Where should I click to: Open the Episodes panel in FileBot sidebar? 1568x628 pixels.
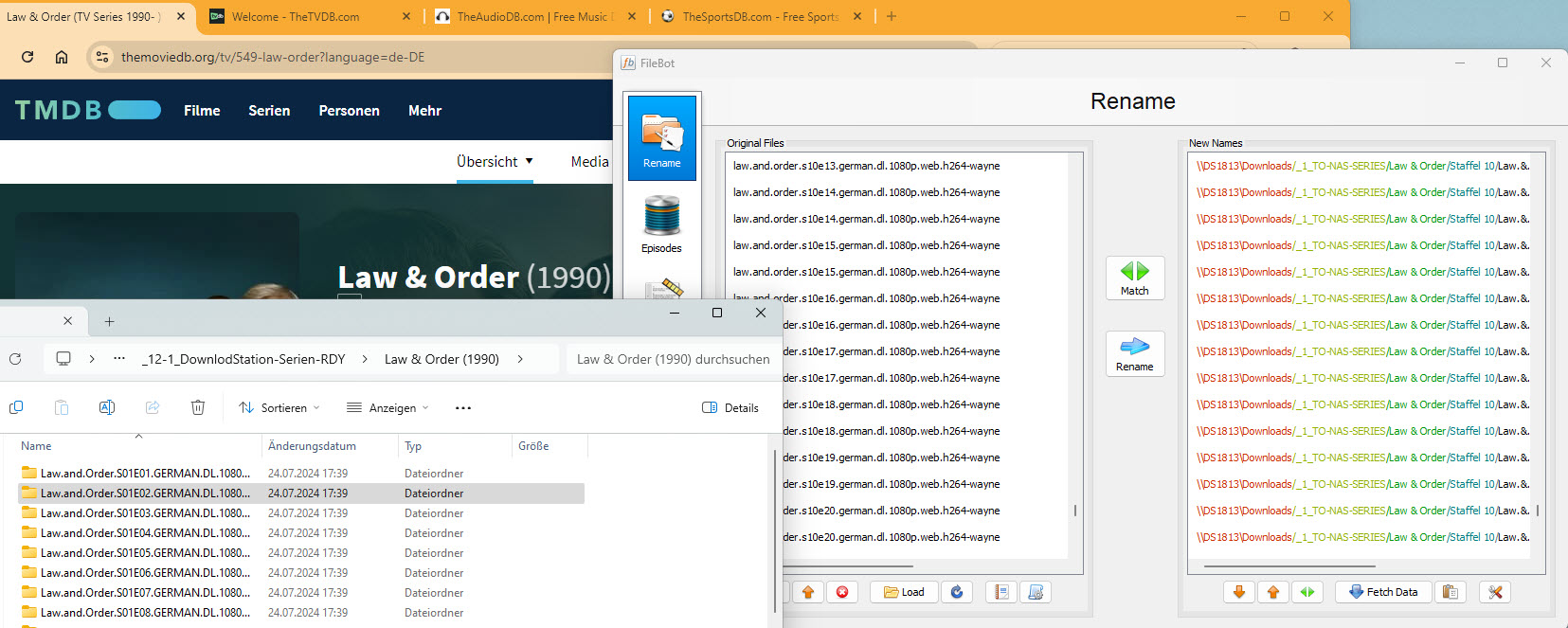pos(661,224)
